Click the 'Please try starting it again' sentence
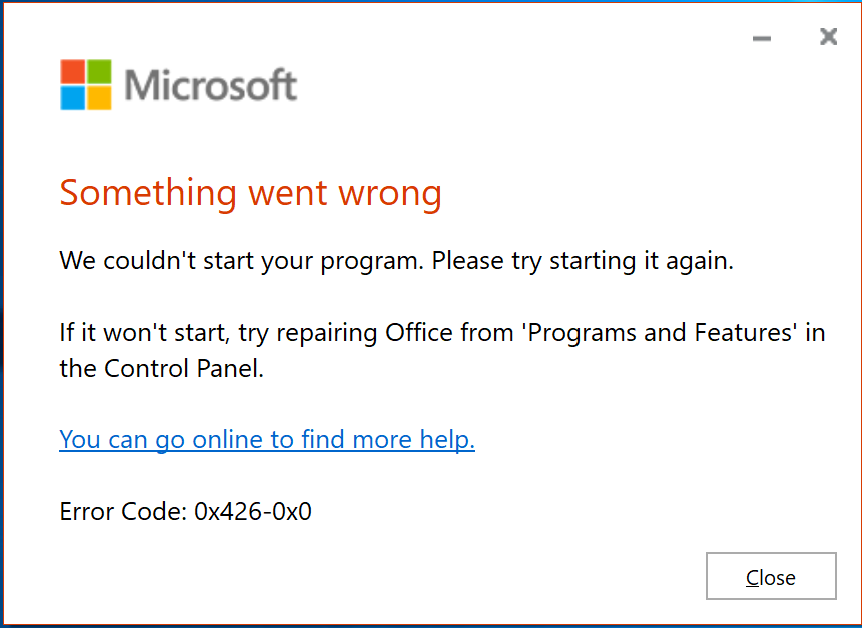Image resolution: width=862 pixels, height=628 pixels. 583,261
